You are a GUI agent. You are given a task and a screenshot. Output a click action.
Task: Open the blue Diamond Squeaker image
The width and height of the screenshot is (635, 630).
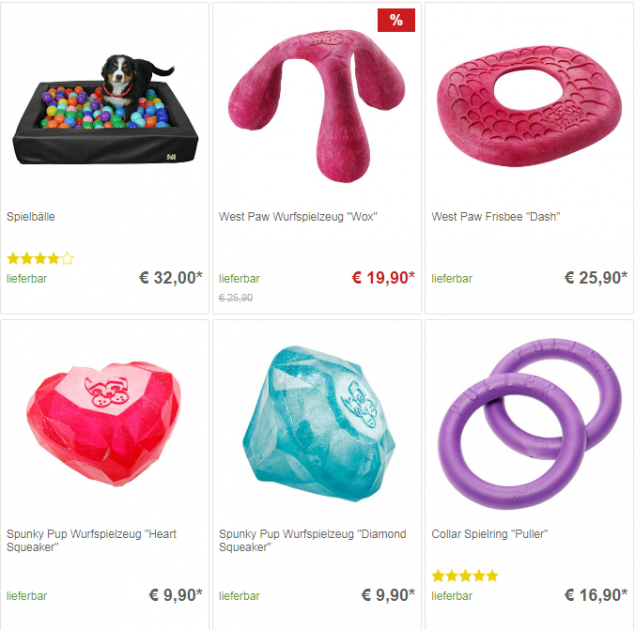point(319,424)
